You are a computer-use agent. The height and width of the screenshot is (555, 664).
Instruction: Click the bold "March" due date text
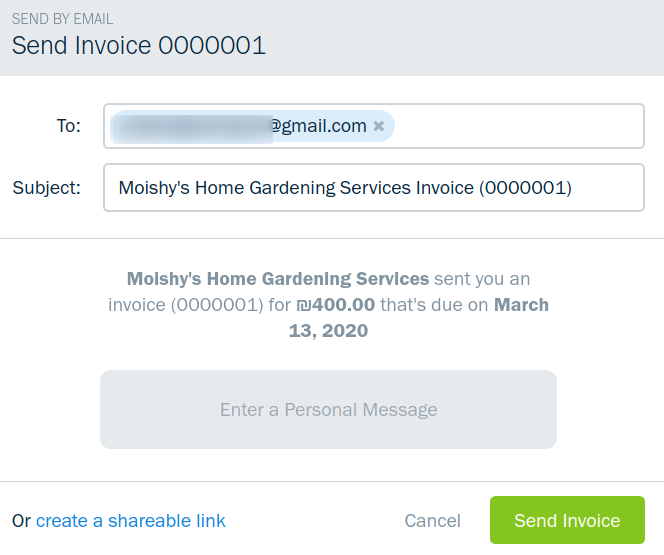pyautogui.click(x=521, y=304)
